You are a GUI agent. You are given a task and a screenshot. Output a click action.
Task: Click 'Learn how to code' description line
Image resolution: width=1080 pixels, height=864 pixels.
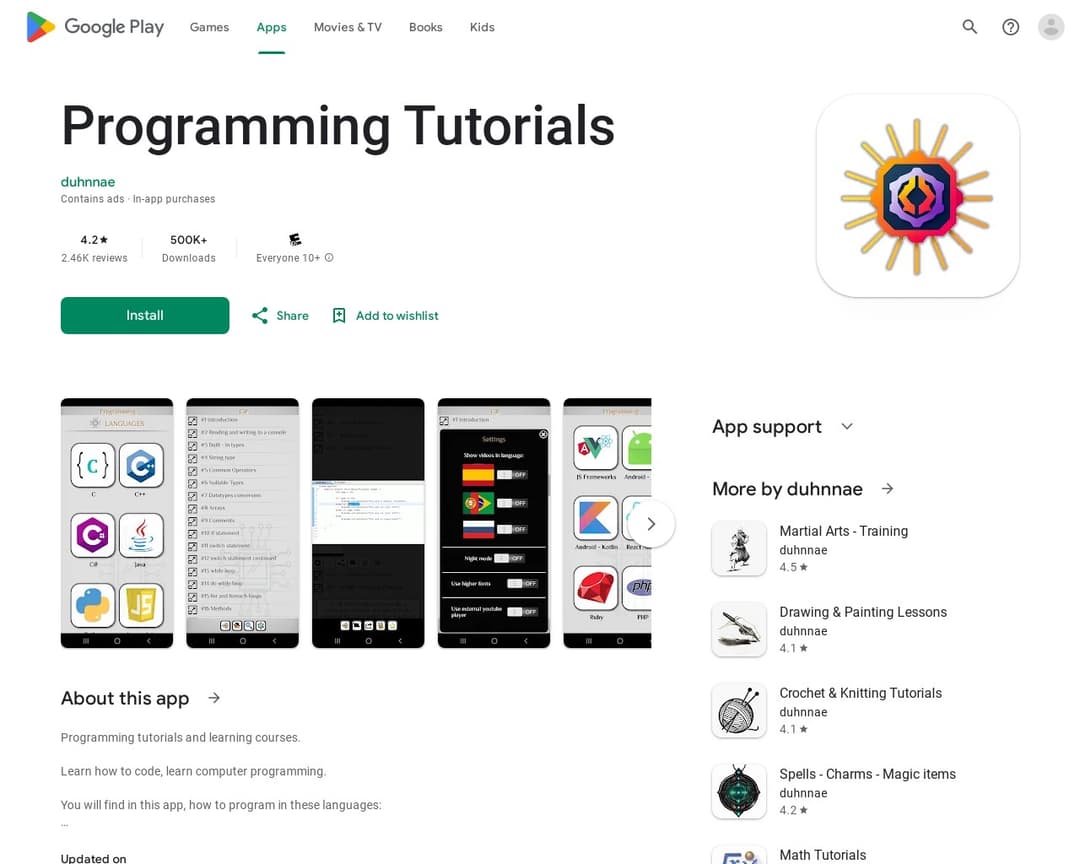[194, 771]
